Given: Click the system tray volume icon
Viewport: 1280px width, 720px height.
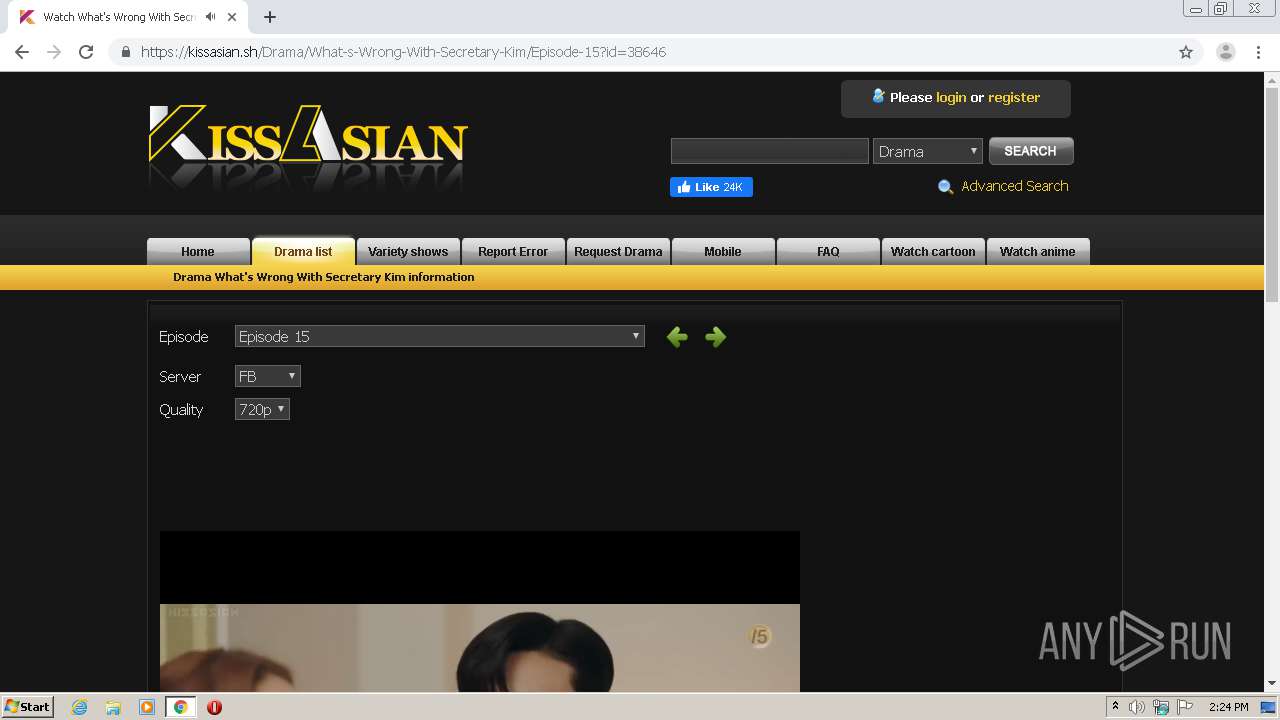Looking at the screenshot, I should coord(1137,707).
